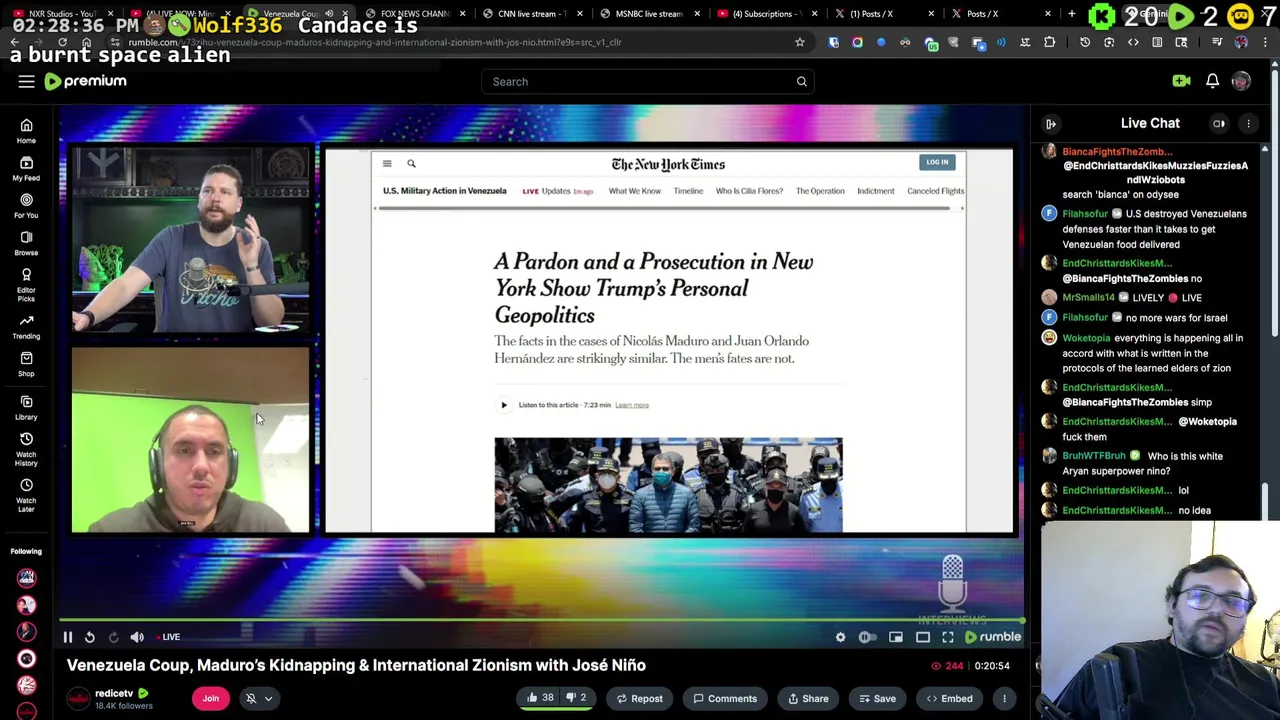
Task: Open Editor Picks in the sidebar
Action: [x=26, y=284]
